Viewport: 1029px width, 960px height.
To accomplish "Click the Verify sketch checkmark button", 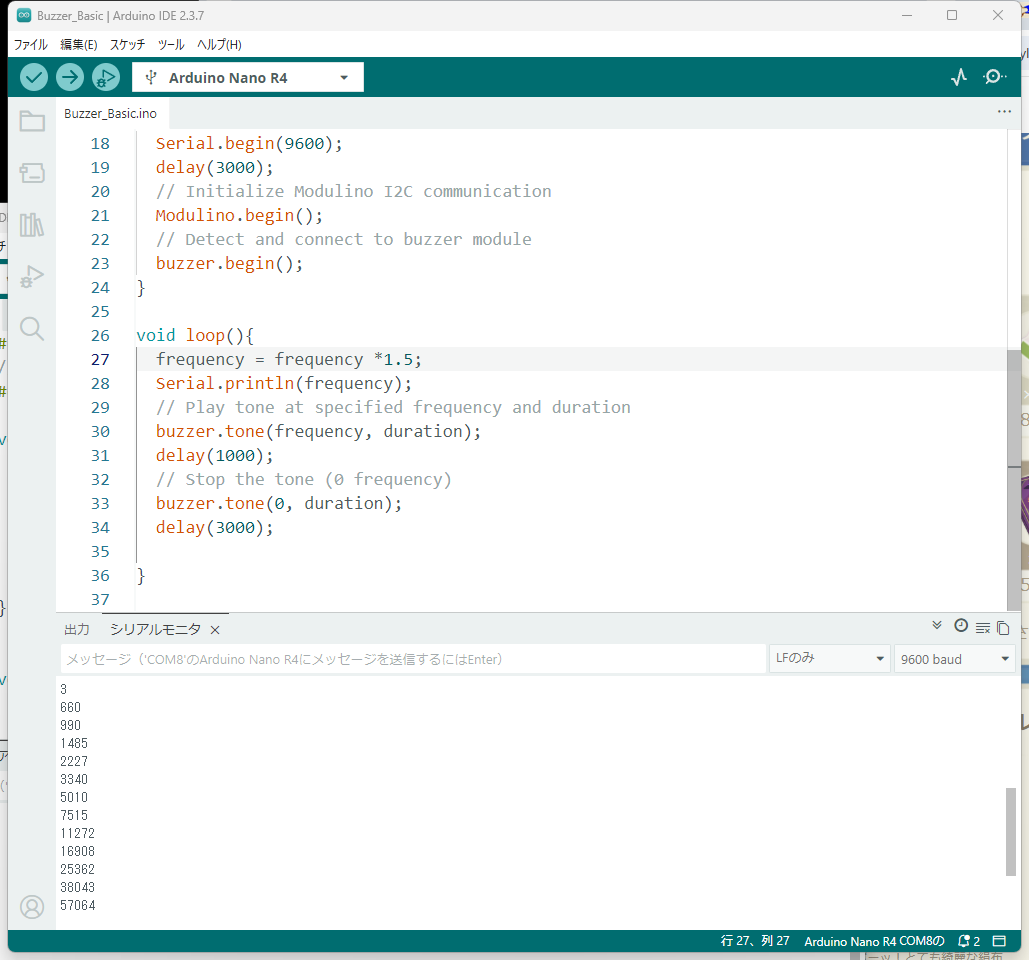I will coord(34,77).
